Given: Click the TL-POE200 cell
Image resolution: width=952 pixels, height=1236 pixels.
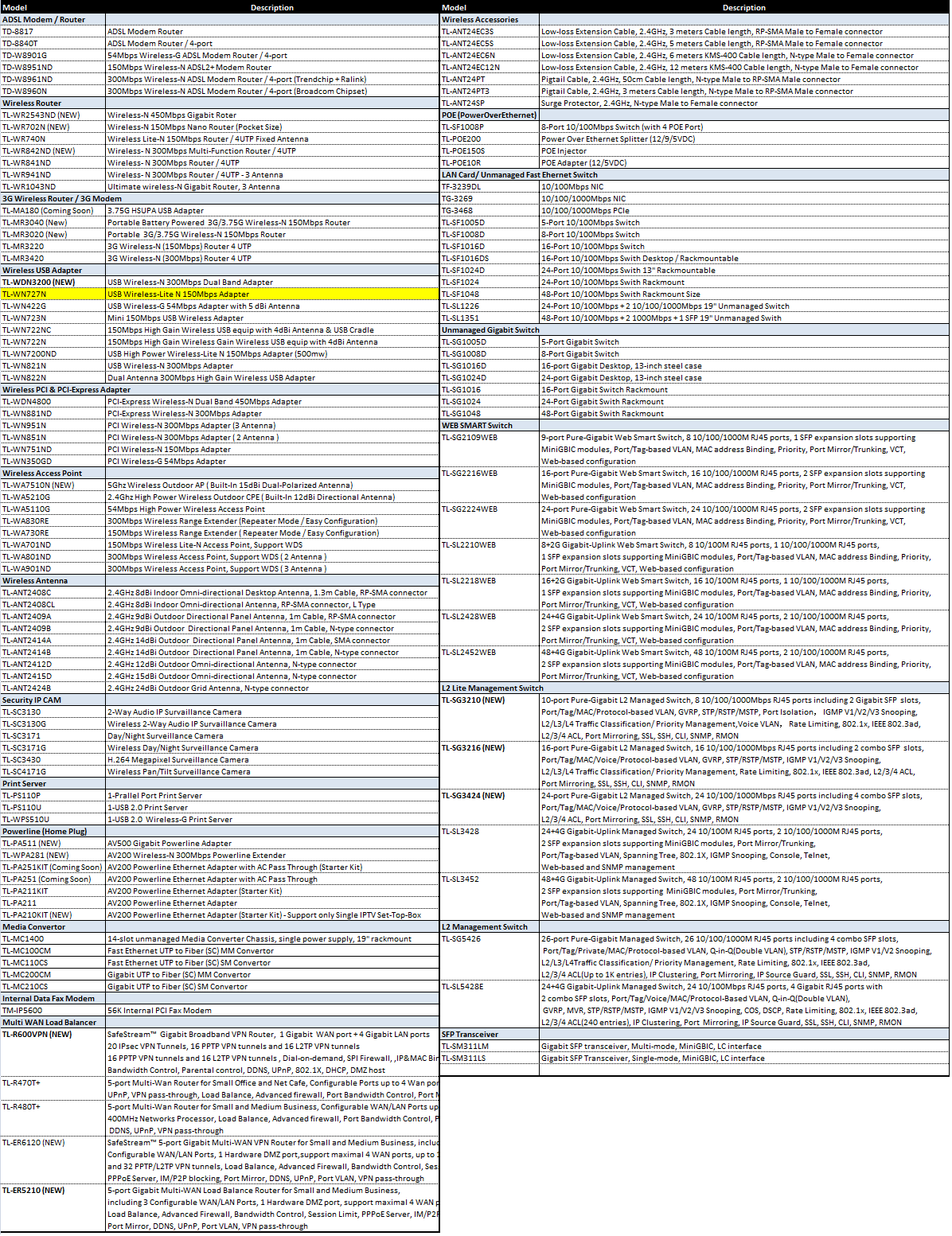Looking at the screenshot, I should (490, 139).
